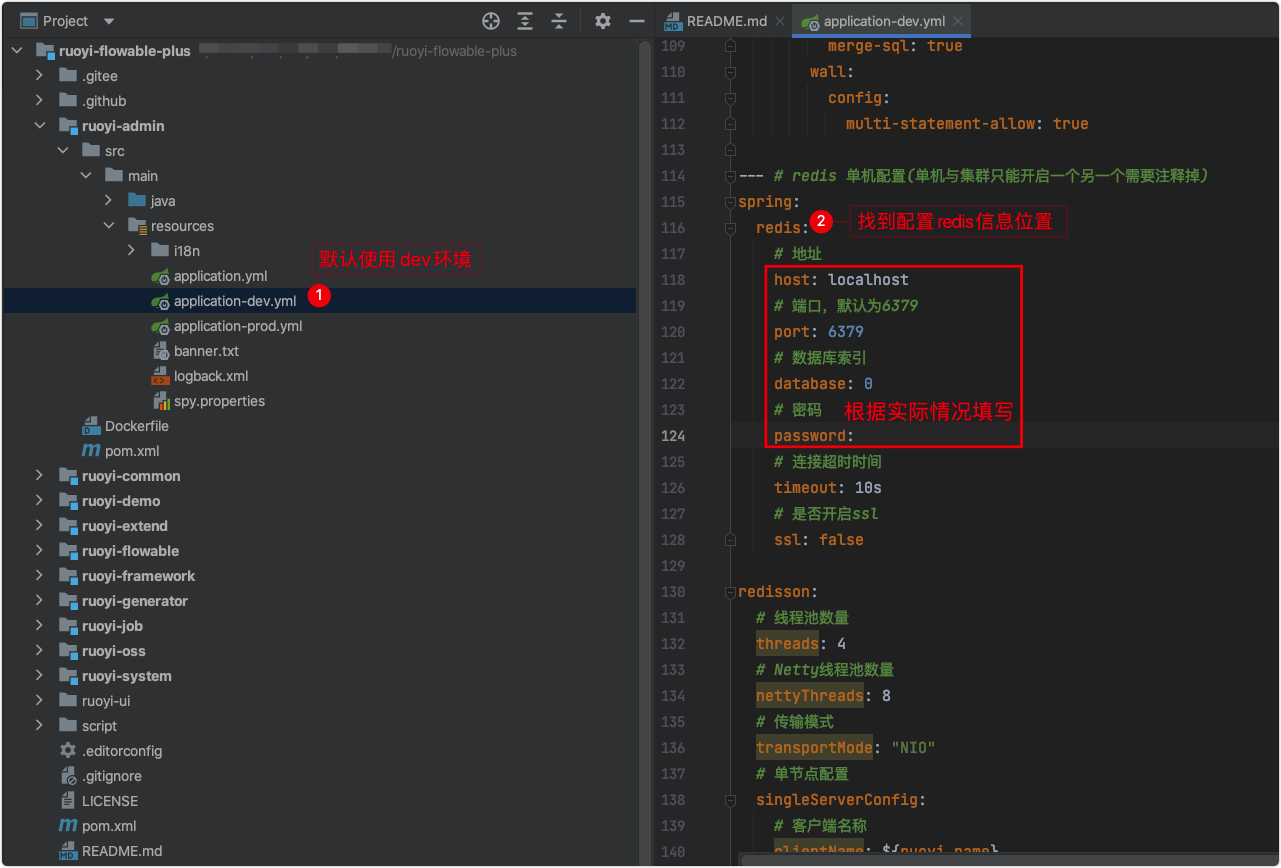
Task: Open application.yml file in tree
Action: click(220, 276)
